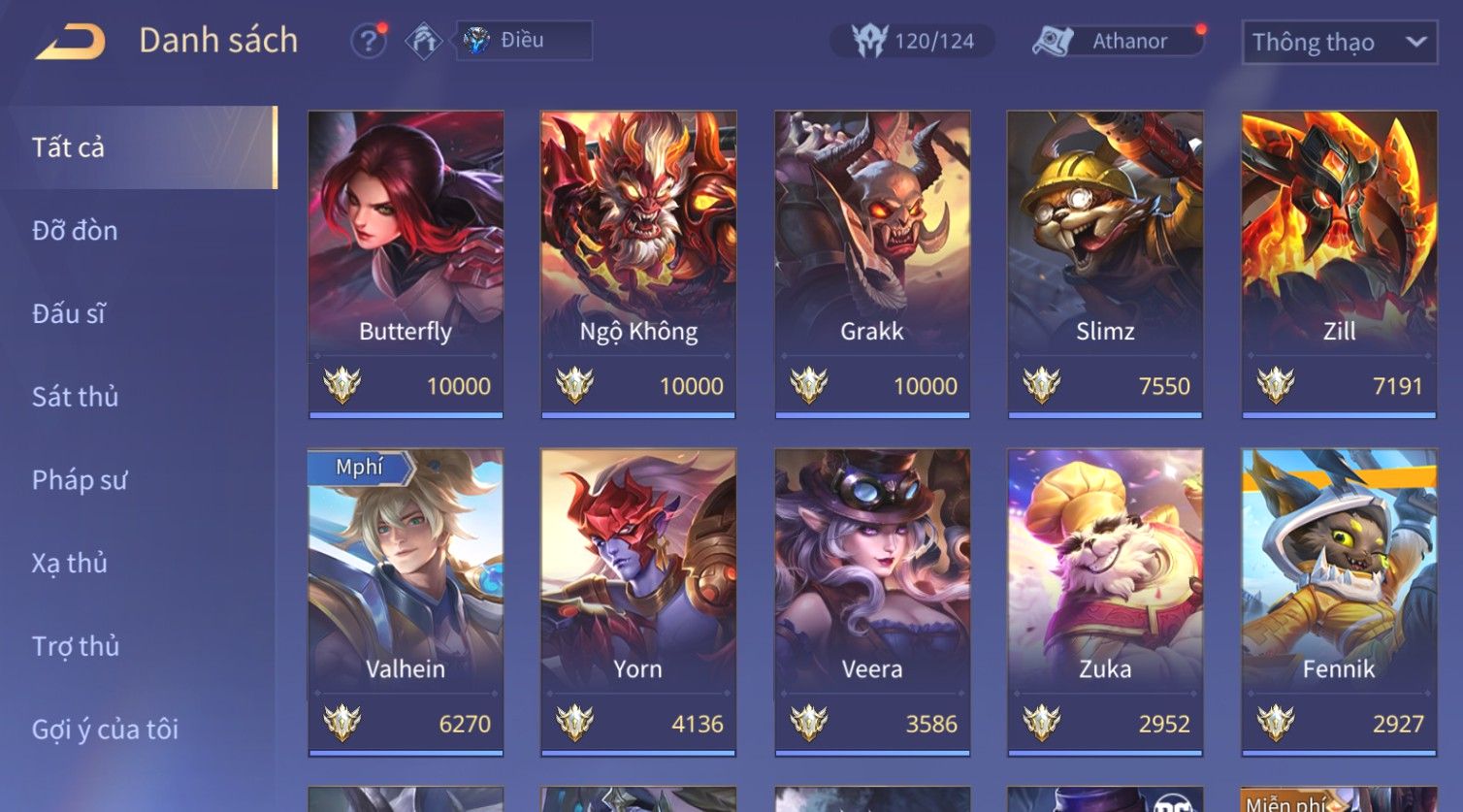Click the hero count icon showing 120/124
Image resolution: width=1463 pixels, height=812 pixels.
coord(869,41)
